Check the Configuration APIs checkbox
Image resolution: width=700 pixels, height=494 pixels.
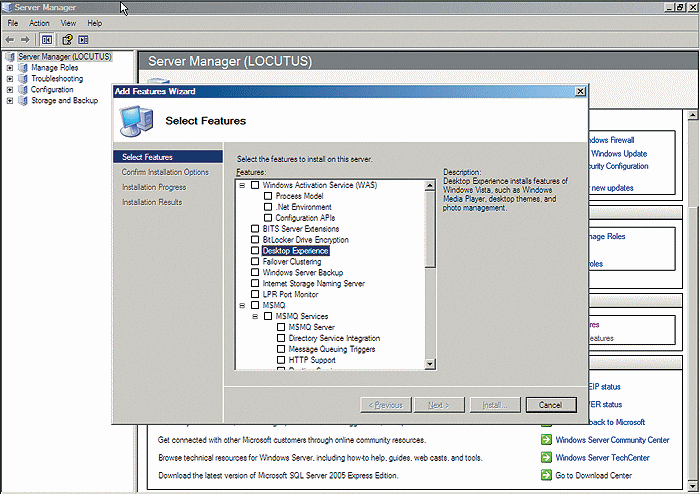268,218
